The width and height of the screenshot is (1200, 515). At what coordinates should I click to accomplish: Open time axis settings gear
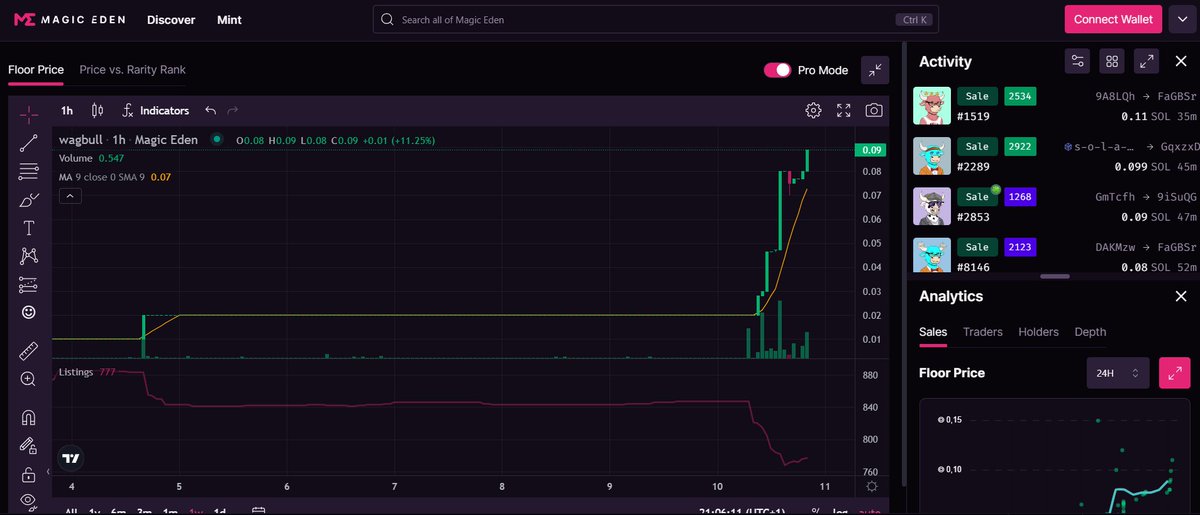pyautogui.click(x=872, y=486)
